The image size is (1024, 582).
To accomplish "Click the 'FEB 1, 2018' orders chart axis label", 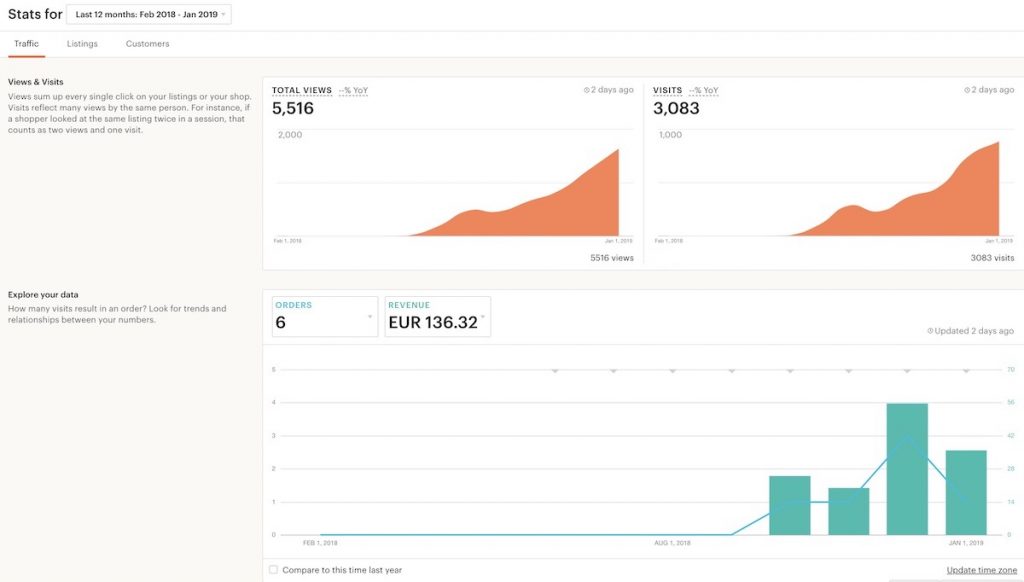I will (320, 543).
